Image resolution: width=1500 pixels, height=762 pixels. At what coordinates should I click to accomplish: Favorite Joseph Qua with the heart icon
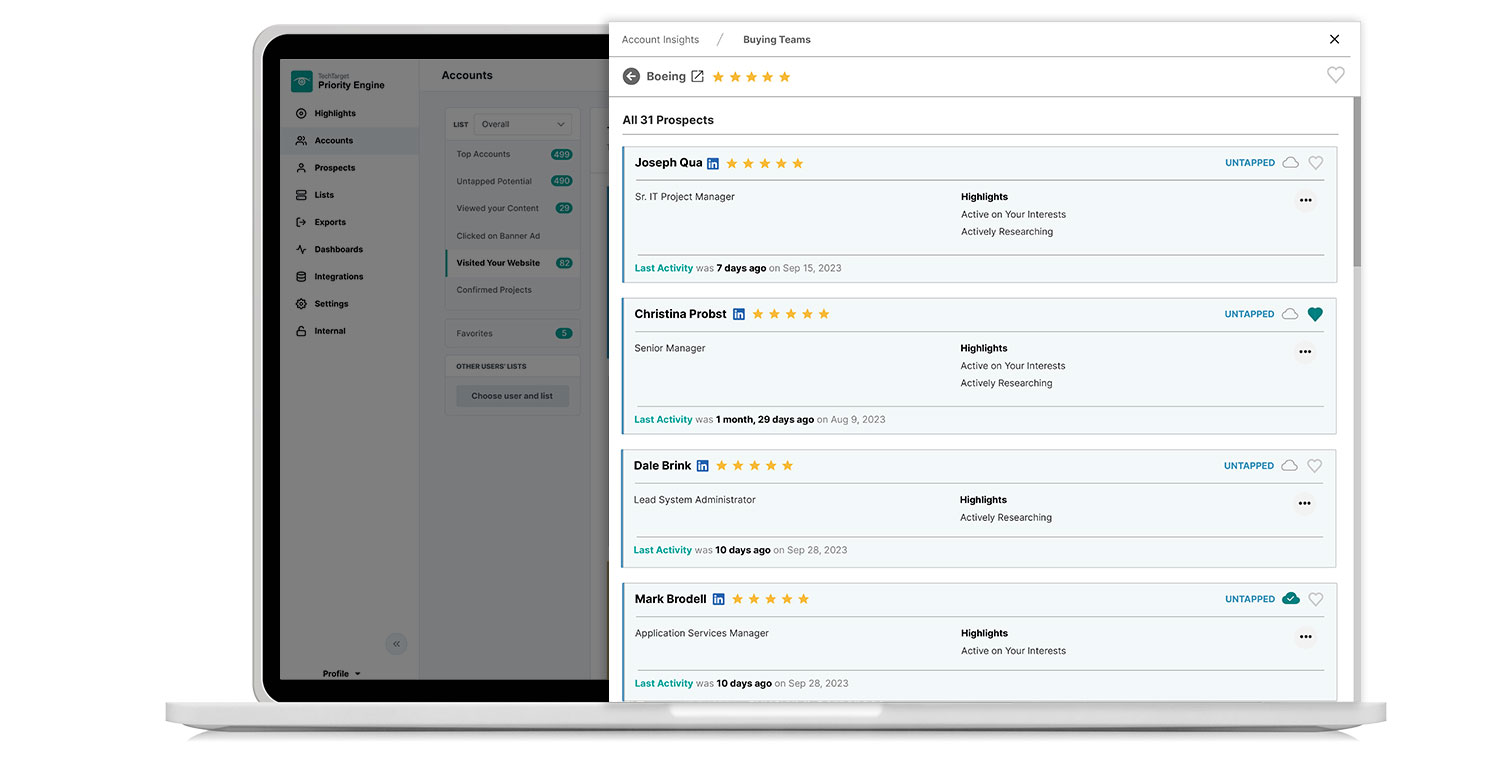[x=1316, y=163]
